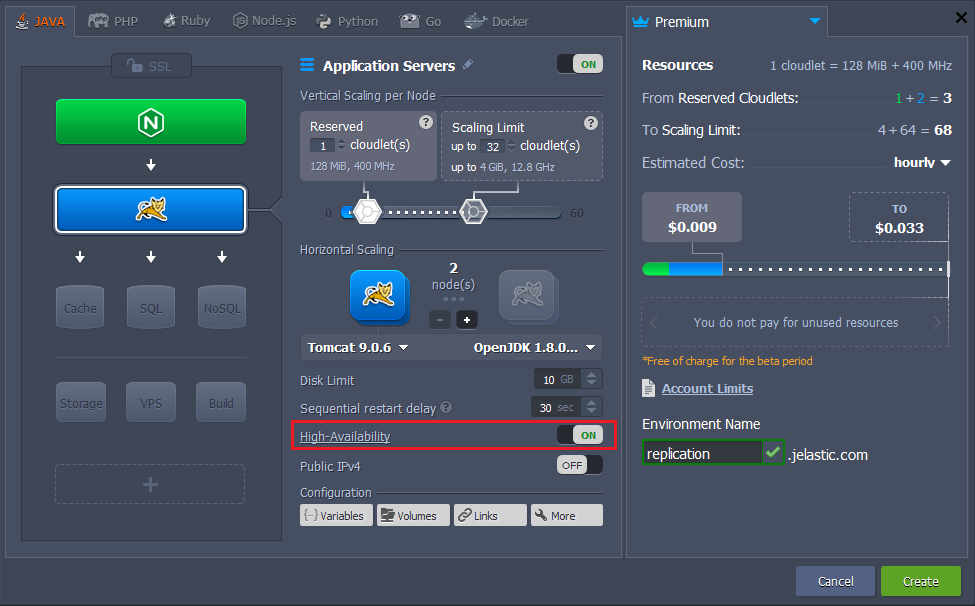Click the estimated cost usage bar

point(796,269)
